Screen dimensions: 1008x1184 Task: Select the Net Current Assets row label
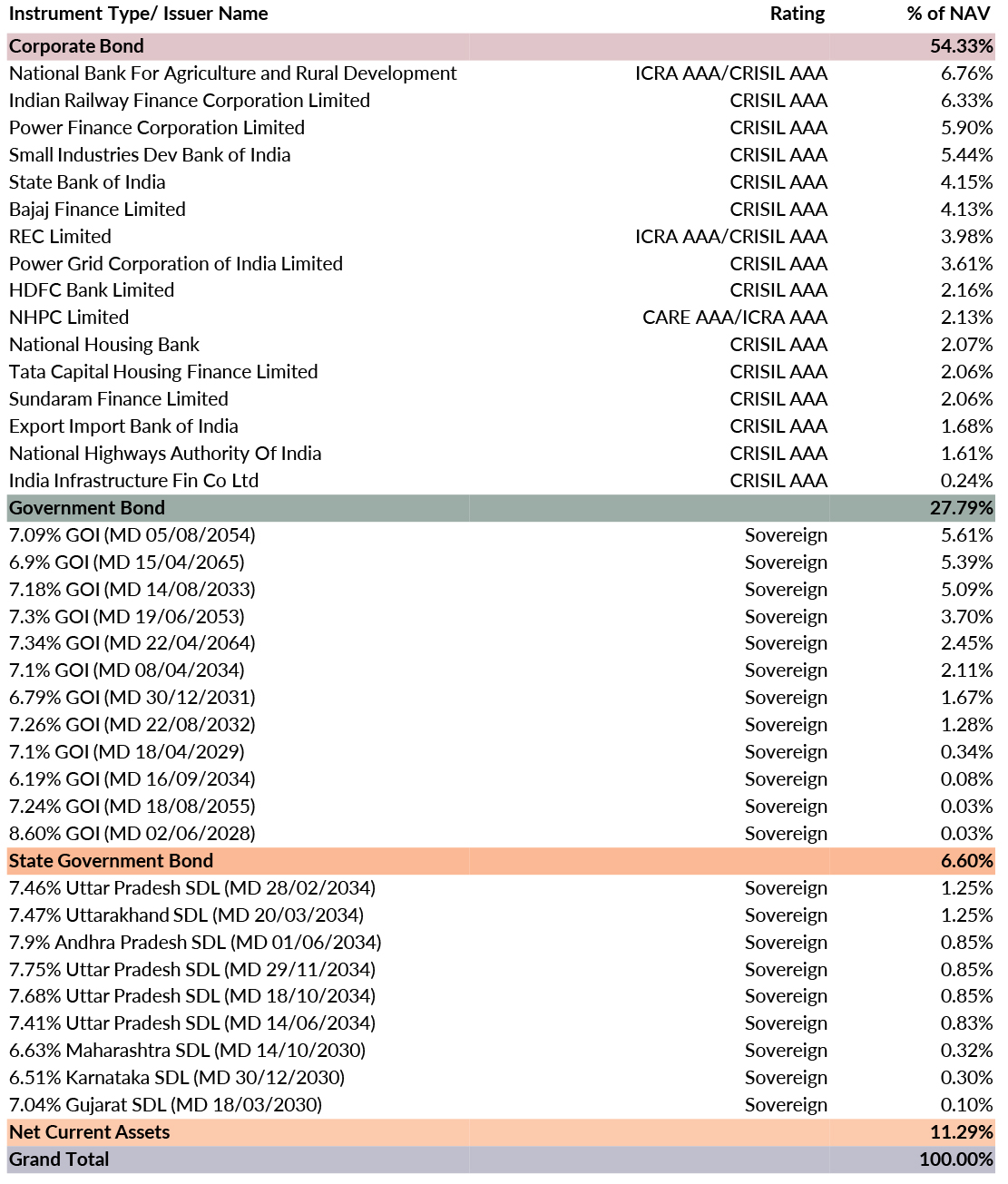[89, 1132]
